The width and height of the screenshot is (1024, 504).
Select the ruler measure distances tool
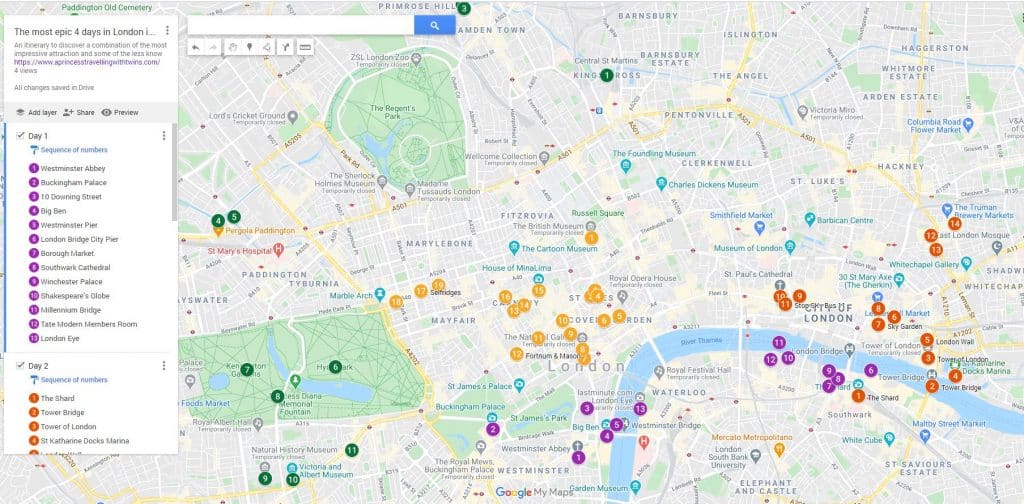click(304, 47)
